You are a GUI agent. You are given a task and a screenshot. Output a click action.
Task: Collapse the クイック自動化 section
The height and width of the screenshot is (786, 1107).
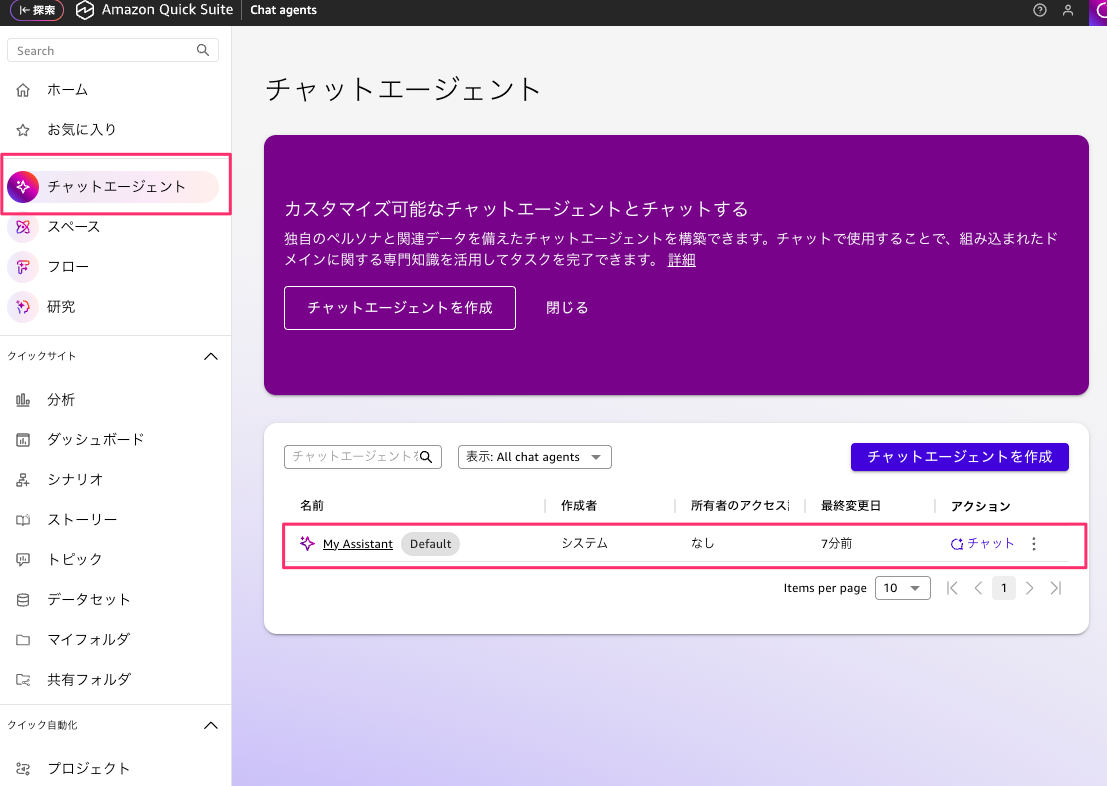pos(211,725)
